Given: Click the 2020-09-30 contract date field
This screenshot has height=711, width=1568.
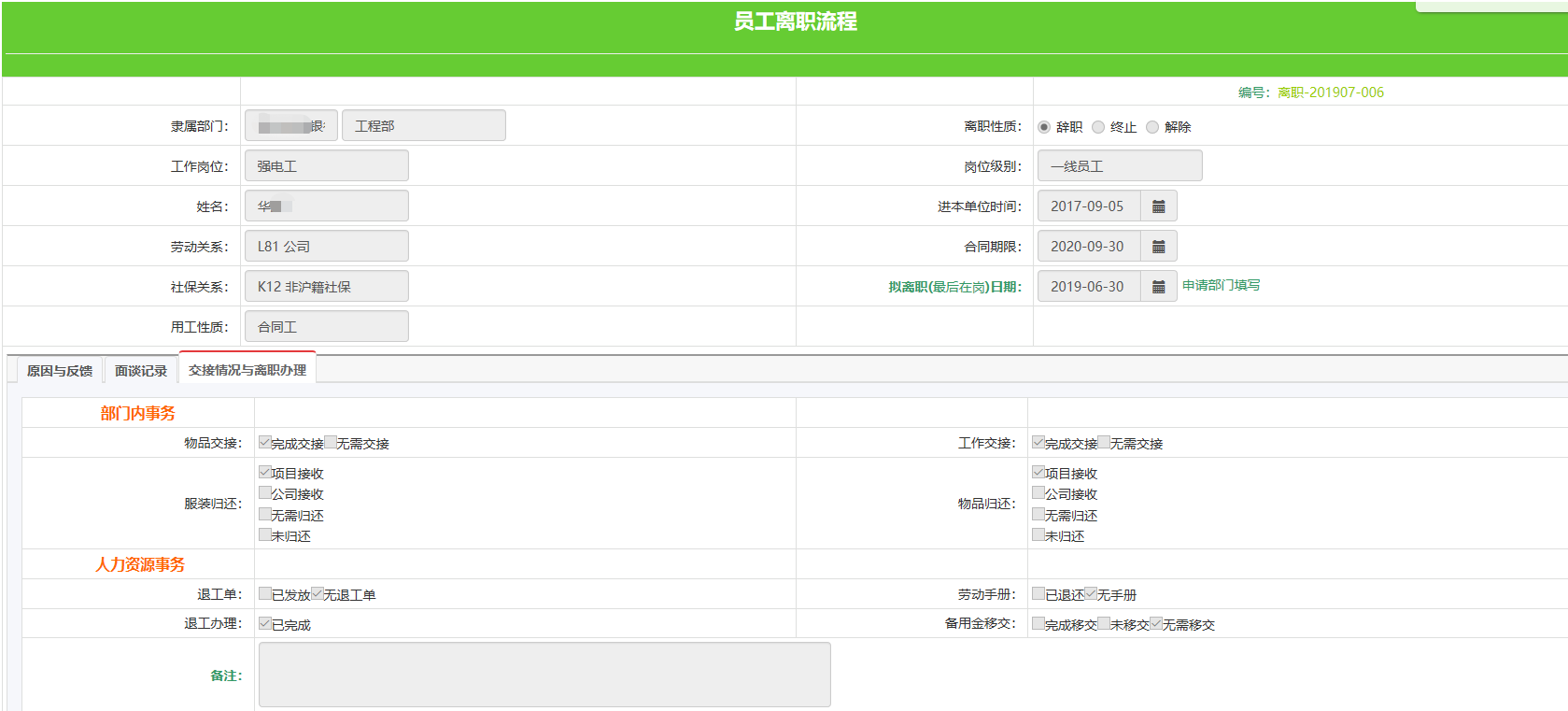Looking at the screenshot, I should (x=1088, y=247).
